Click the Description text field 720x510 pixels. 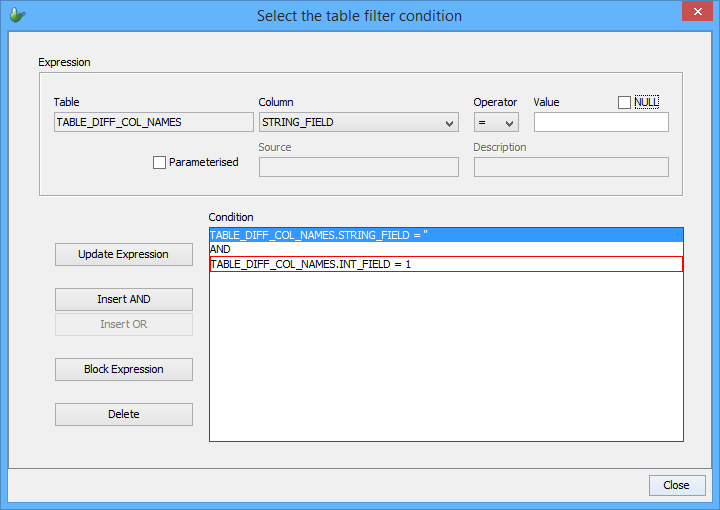point(570,167)
